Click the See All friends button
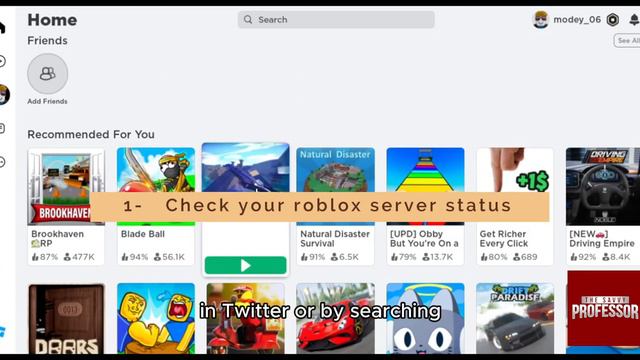640x360 pixels. 627,40
